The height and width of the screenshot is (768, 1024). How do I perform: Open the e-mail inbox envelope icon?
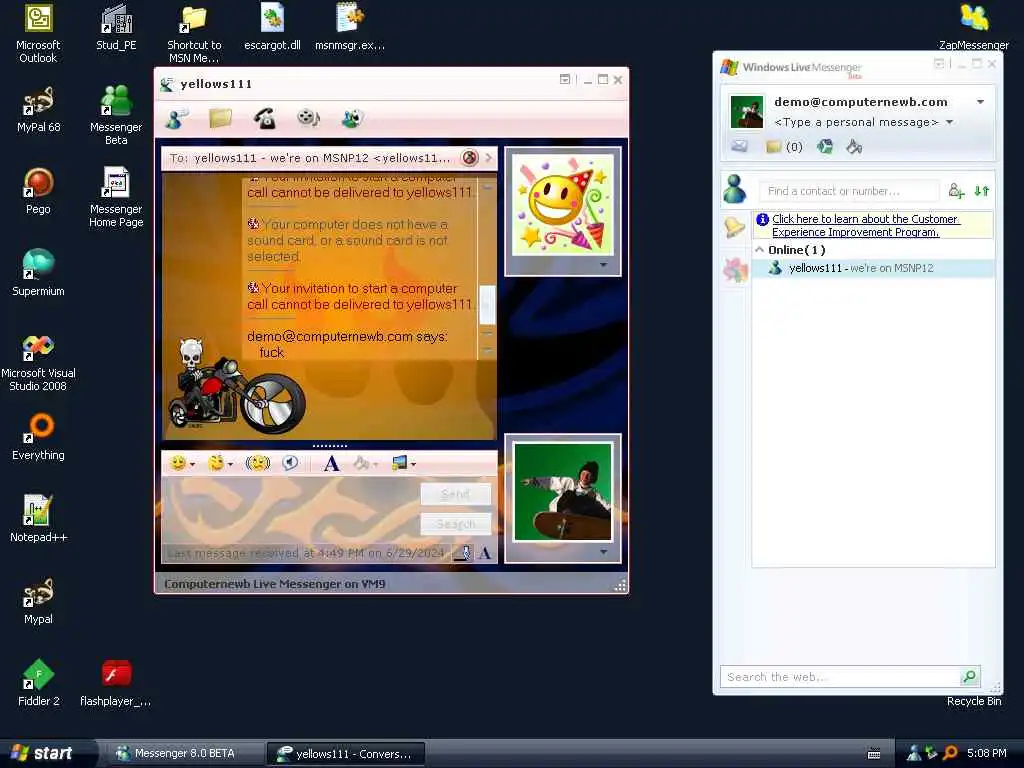point(739,146)
